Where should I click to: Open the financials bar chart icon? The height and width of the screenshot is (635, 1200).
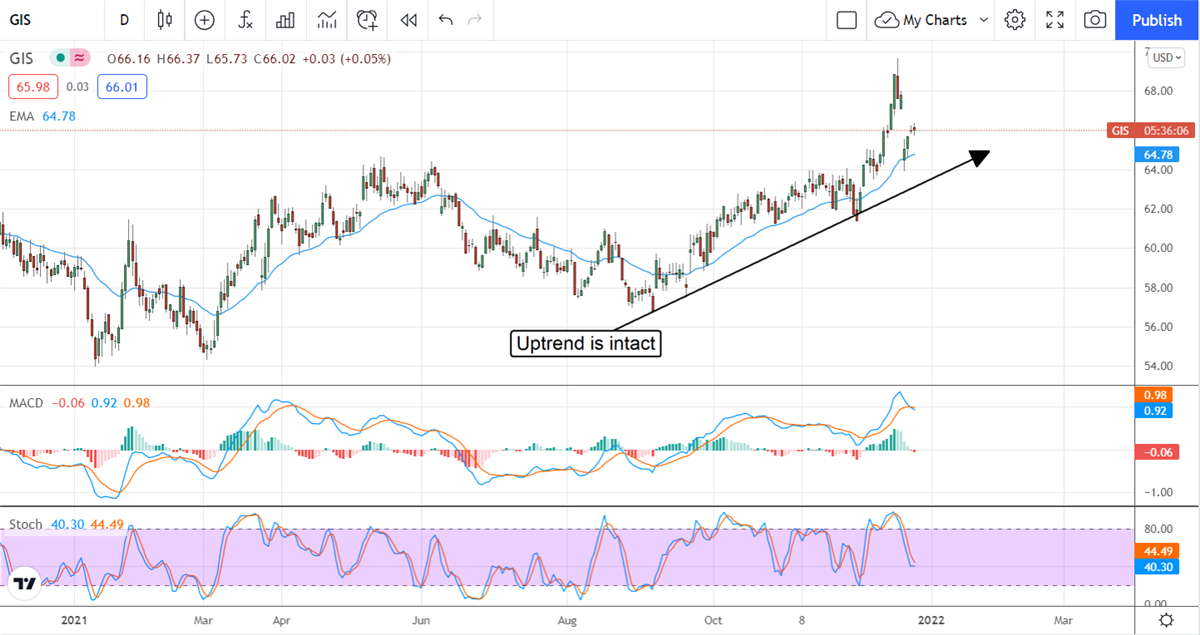click(x=286, y=20)
